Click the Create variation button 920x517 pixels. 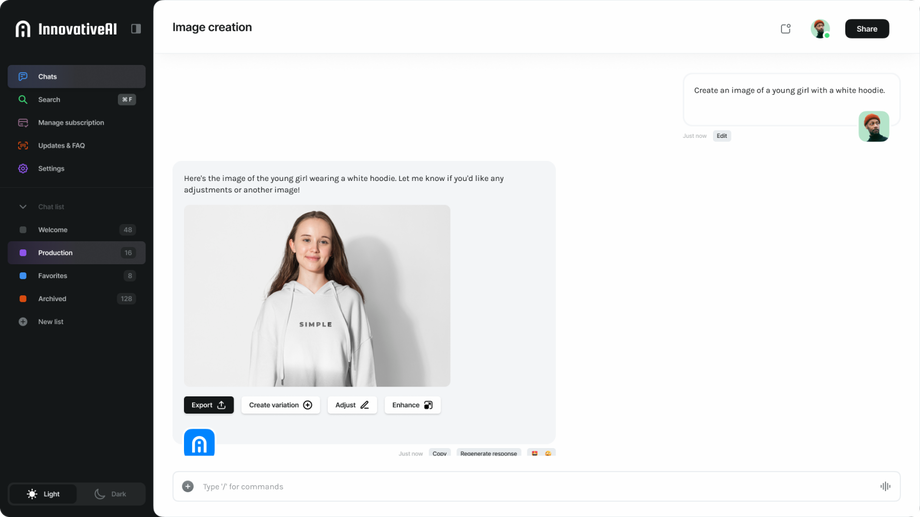(280, 405)
